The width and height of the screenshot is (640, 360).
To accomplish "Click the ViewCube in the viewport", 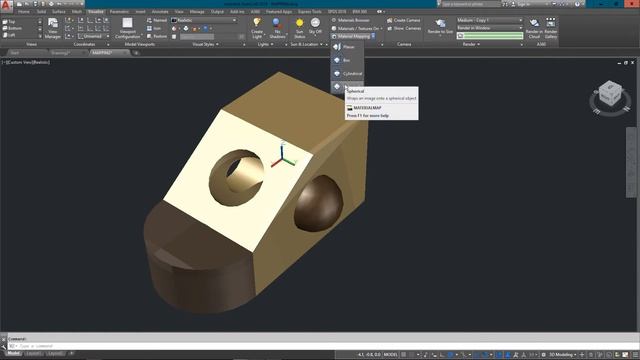I will point(610,93).
